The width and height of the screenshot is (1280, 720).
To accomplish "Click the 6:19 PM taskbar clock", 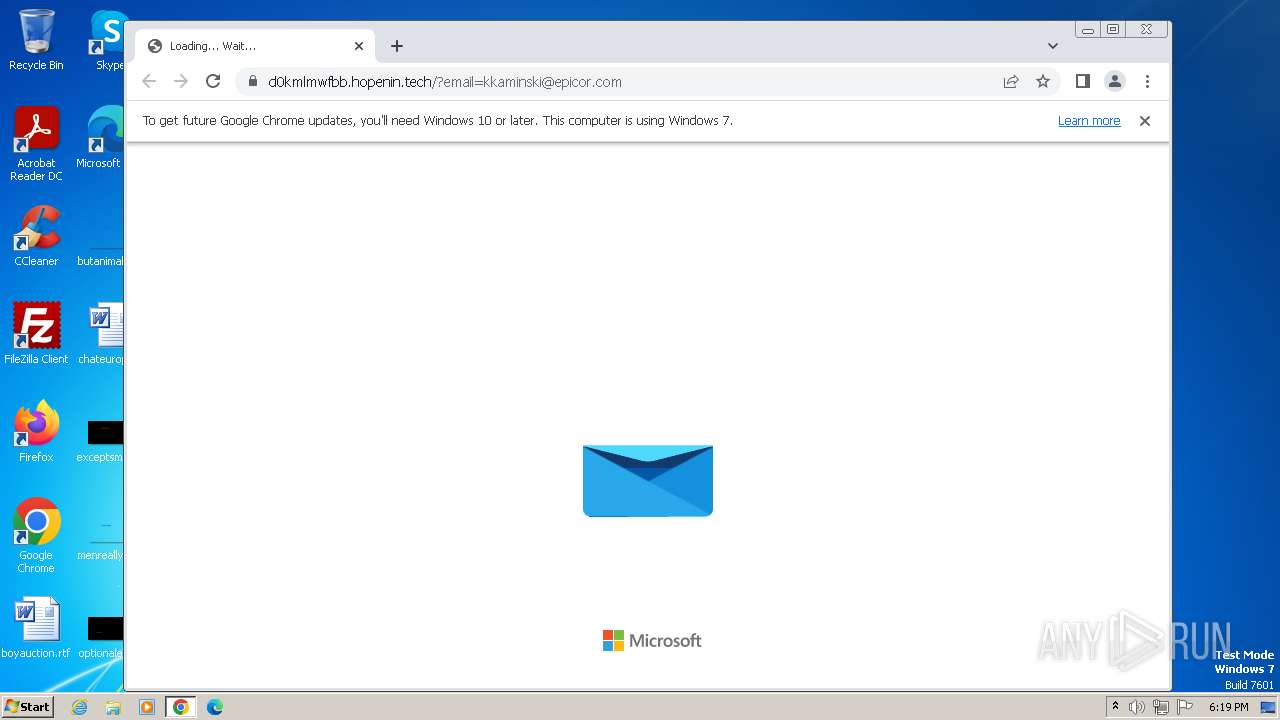I will 1228,707.
